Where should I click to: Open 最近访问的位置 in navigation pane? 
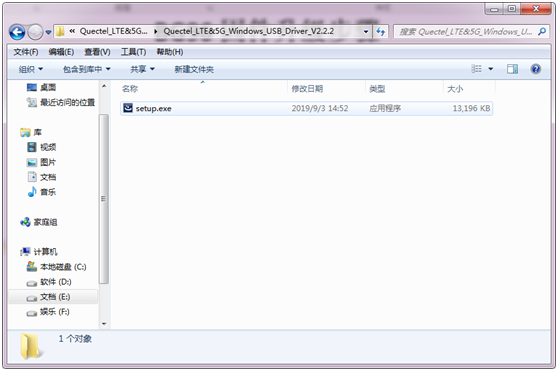click(x=68, y=102)
